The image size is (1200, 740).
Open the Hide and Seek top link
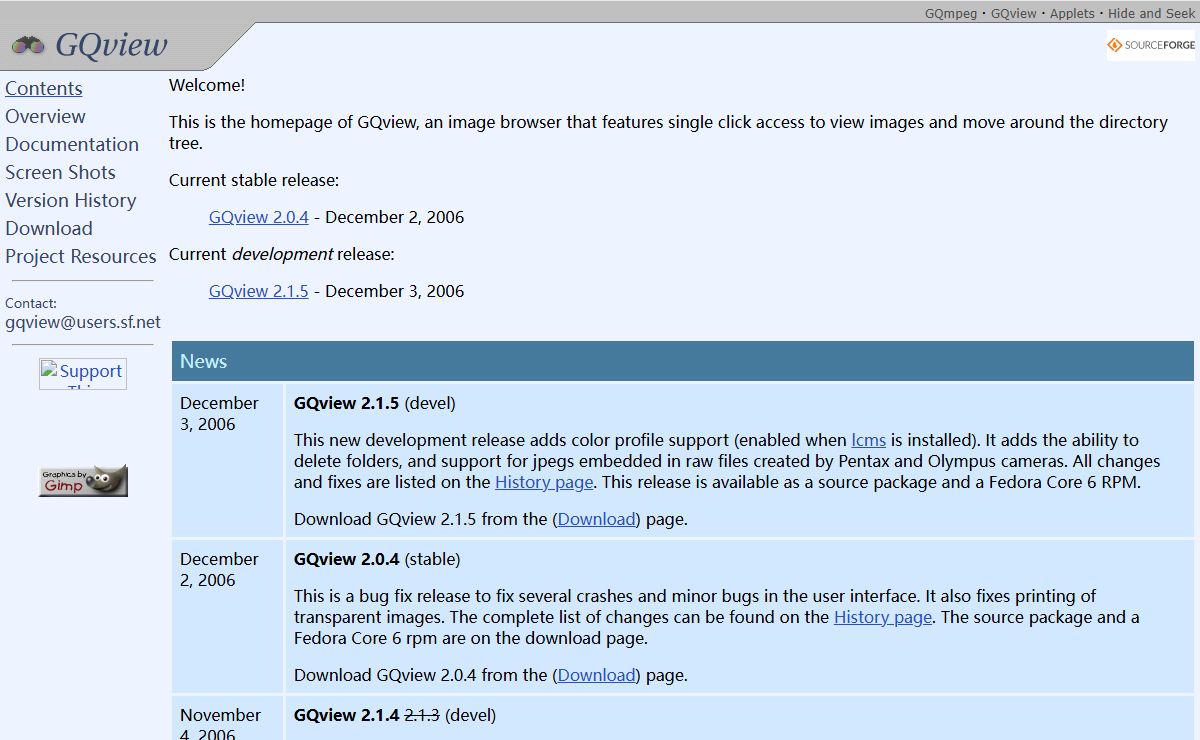(1151, 13)
